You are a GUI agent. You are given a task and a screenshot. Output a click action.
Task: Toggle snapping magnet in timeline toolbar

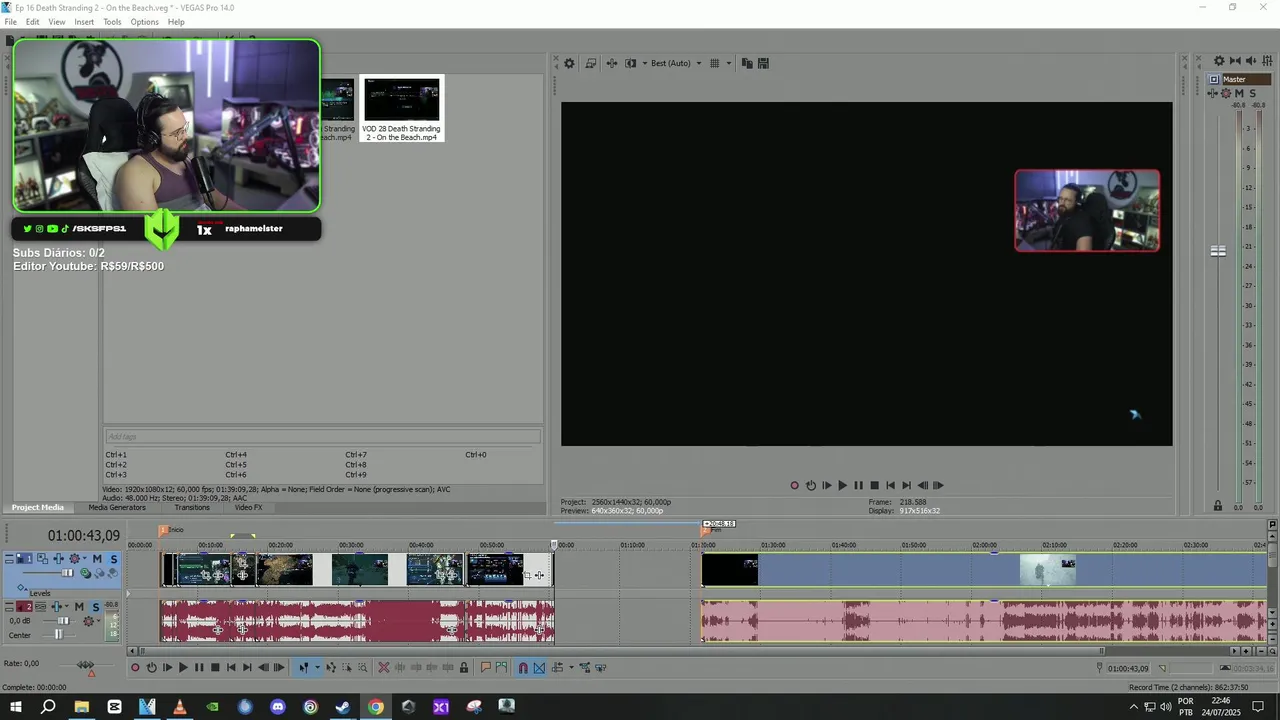[522, 667]
